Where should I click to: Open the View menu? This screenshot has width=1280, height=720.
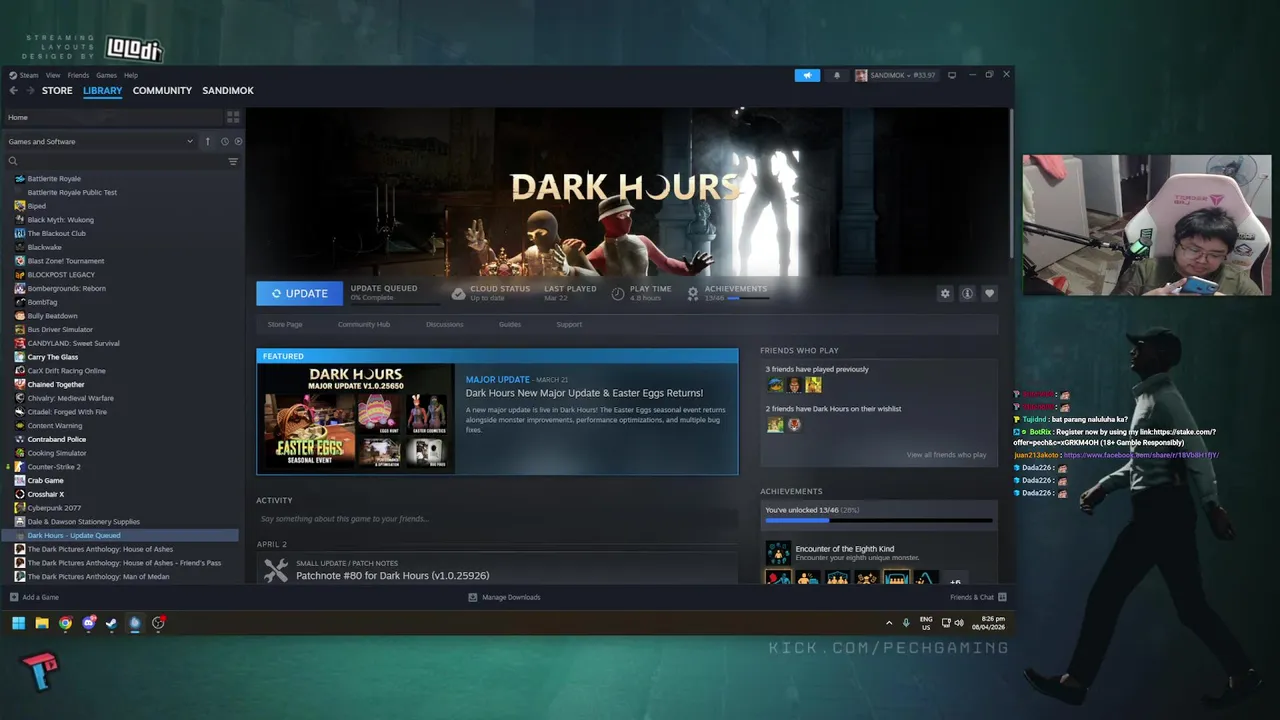(53, 75)
